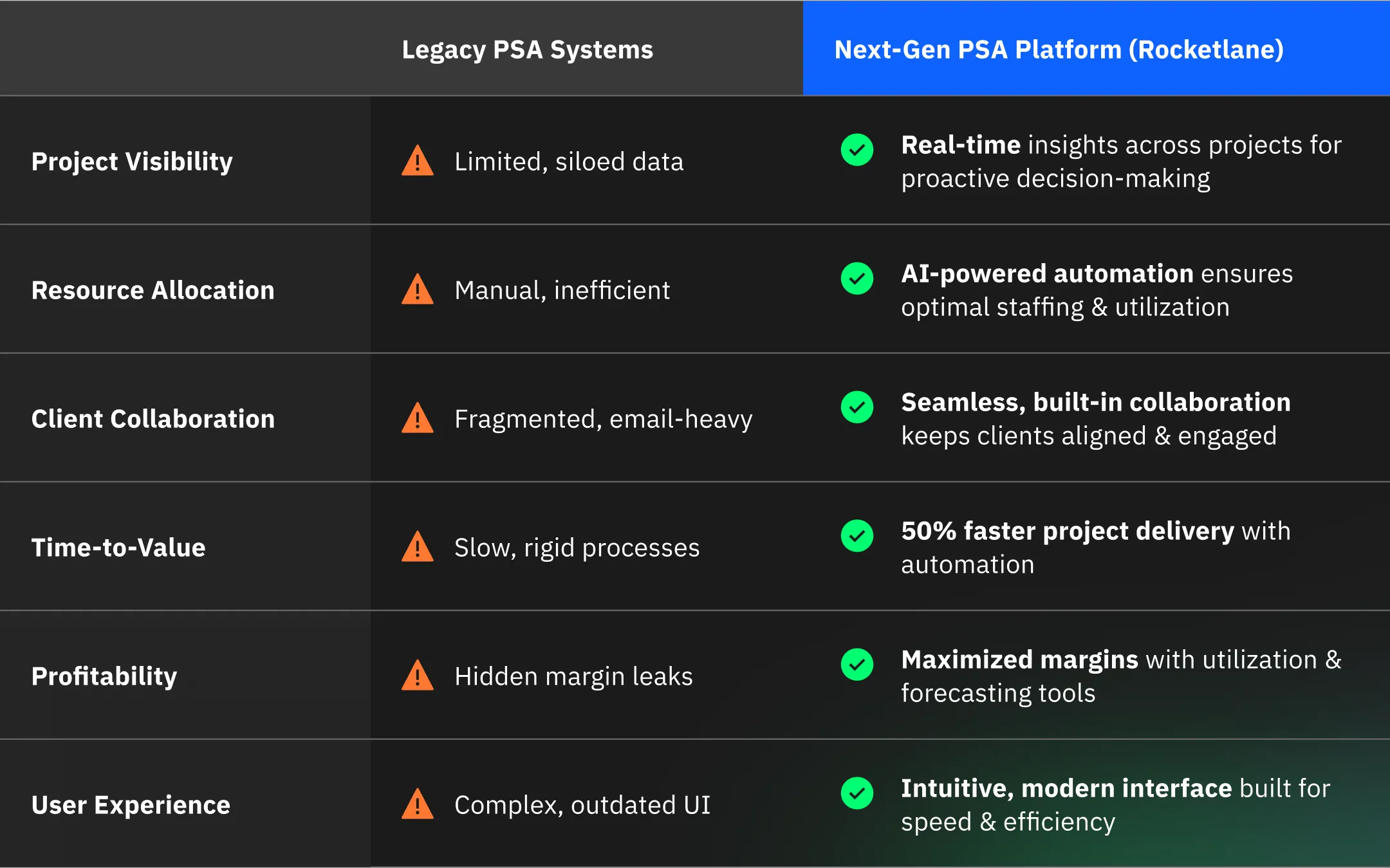Tap the green checkmark beside 50% faster project delivery
Image resolution: width=1390 pixels, height=868 pixels.
pyautogui.click(x=857, y=536)
